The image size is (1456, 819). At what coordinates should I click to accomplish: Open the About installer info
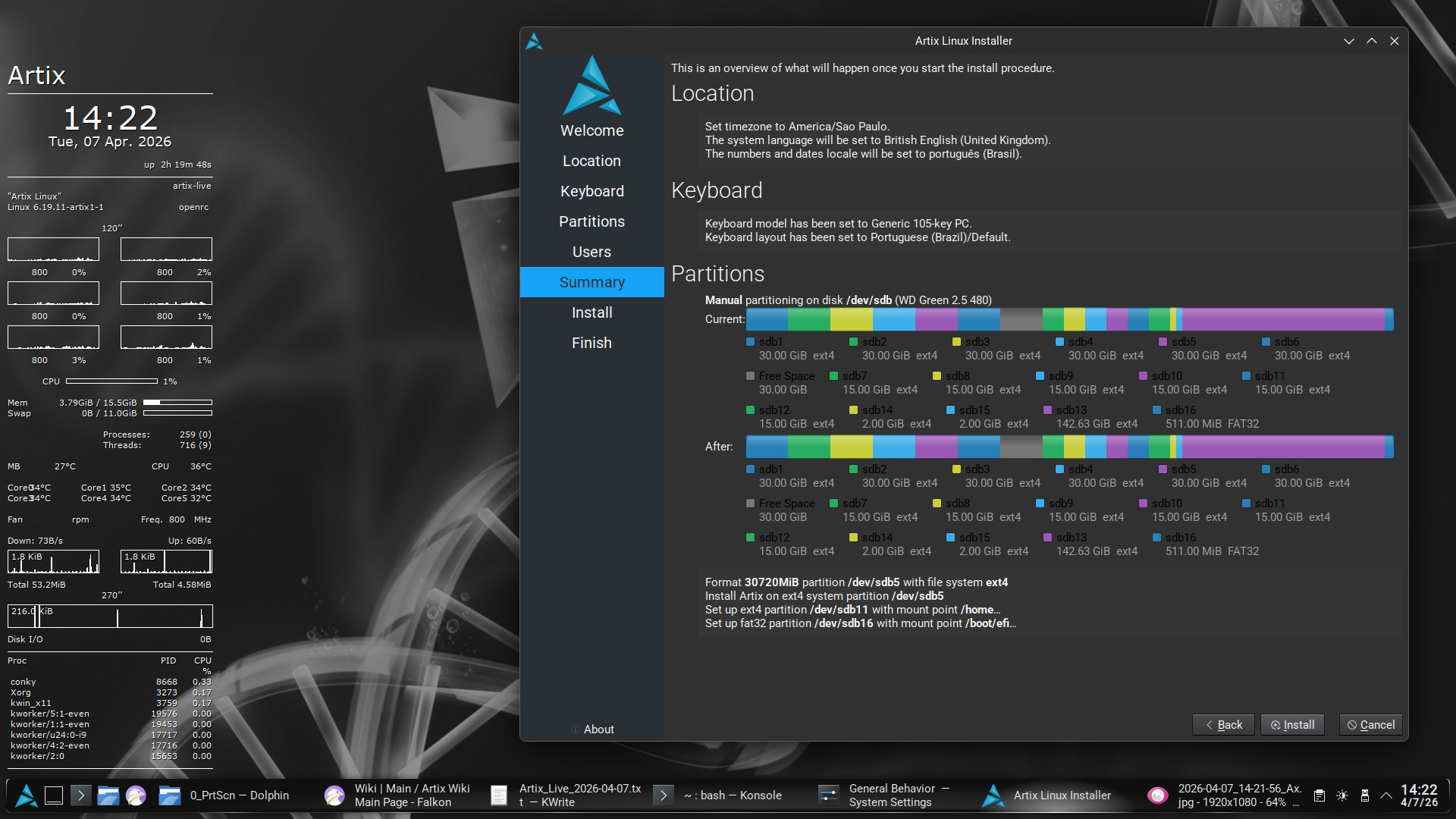(x=592, y=730)
